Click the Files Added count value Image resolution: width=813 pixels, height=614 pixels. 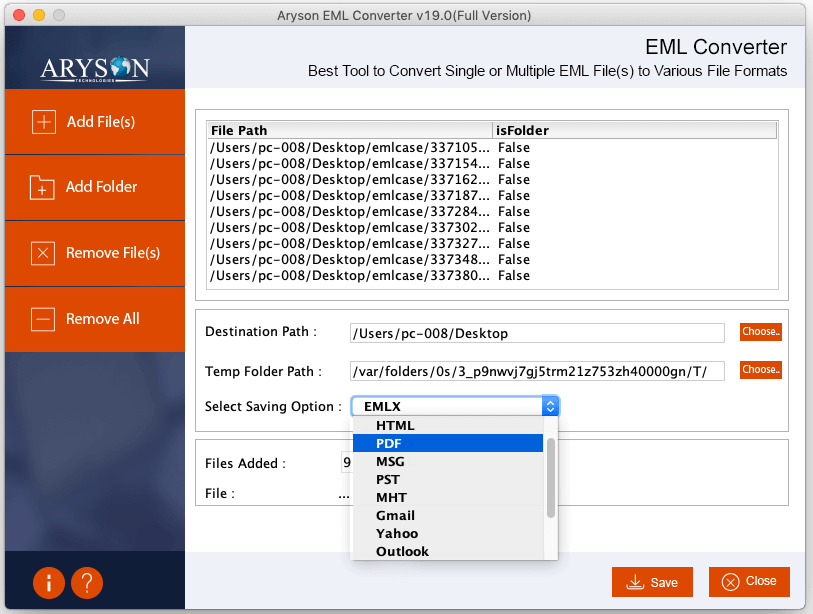point(347,463)
